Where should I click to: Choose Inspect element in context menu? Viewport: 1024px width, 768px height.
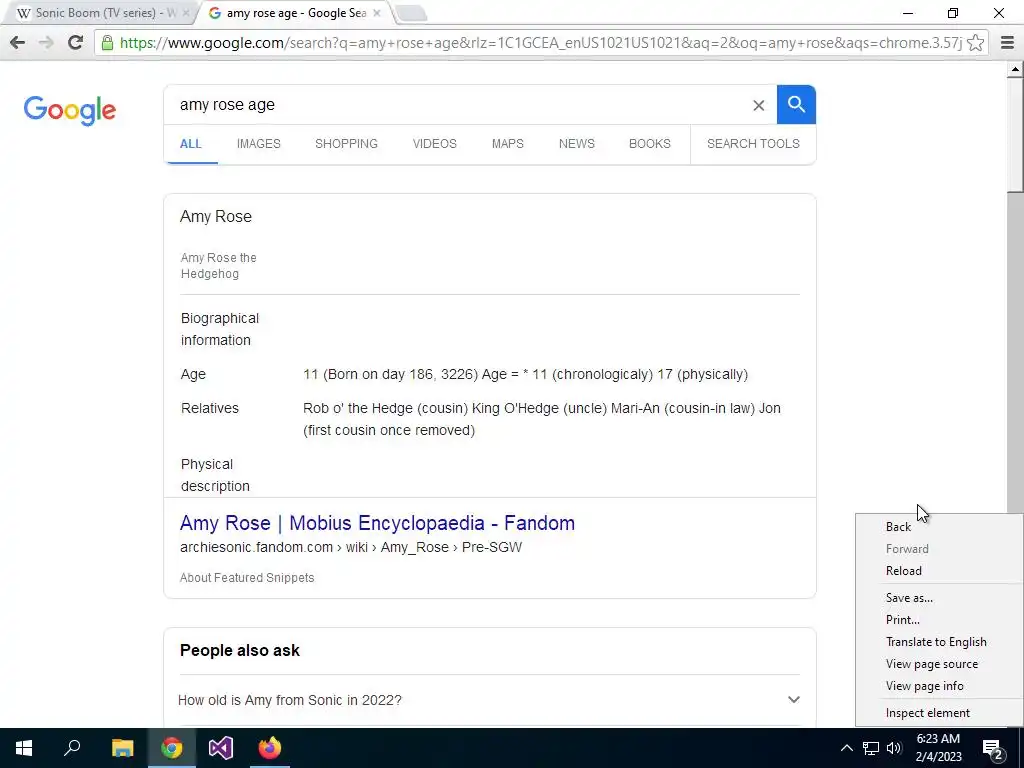[927, 713]
